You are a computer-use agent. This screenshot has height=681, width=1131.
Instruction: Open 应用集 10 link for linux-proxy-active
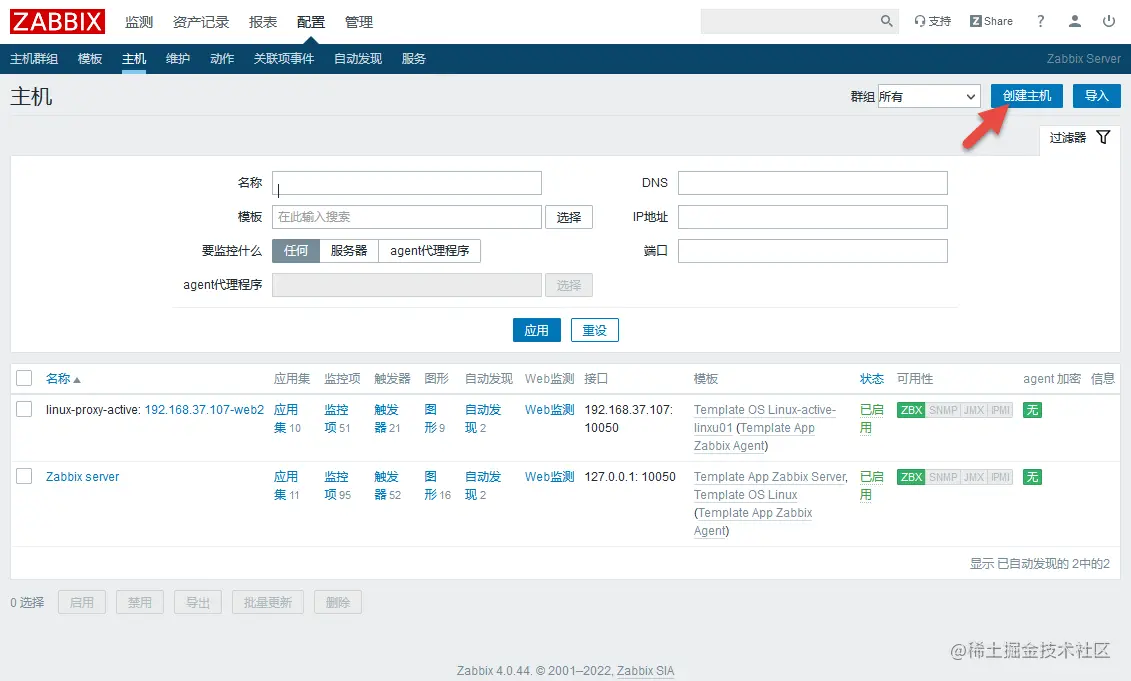286,418
